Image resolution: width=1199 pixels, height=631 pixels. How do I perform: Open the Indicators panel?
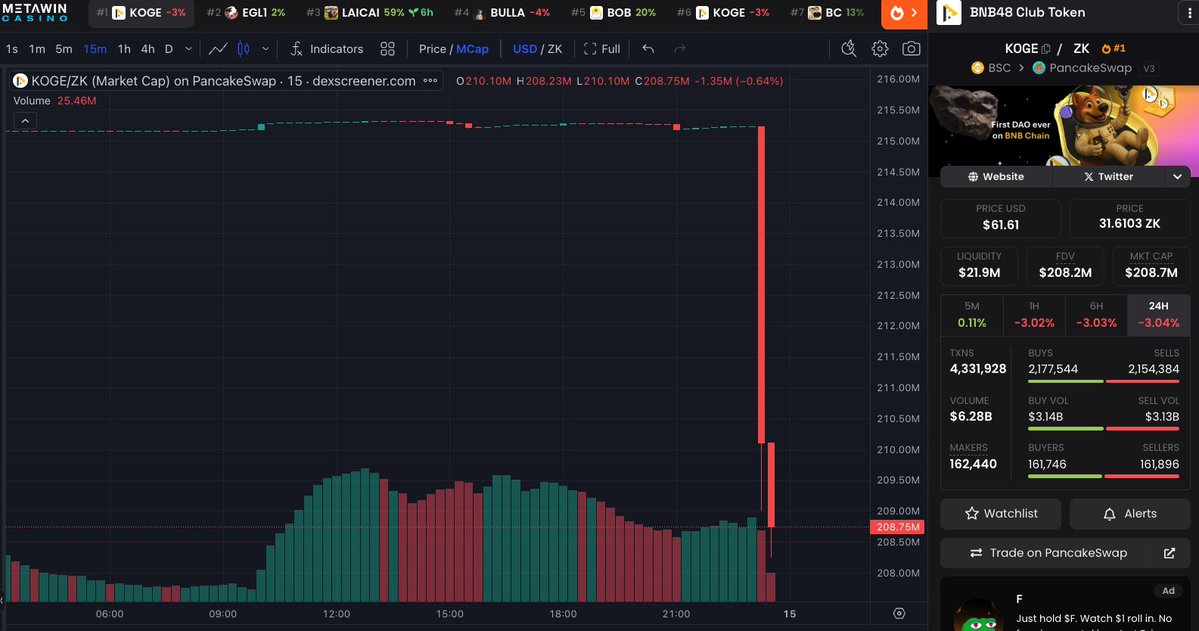327,49
